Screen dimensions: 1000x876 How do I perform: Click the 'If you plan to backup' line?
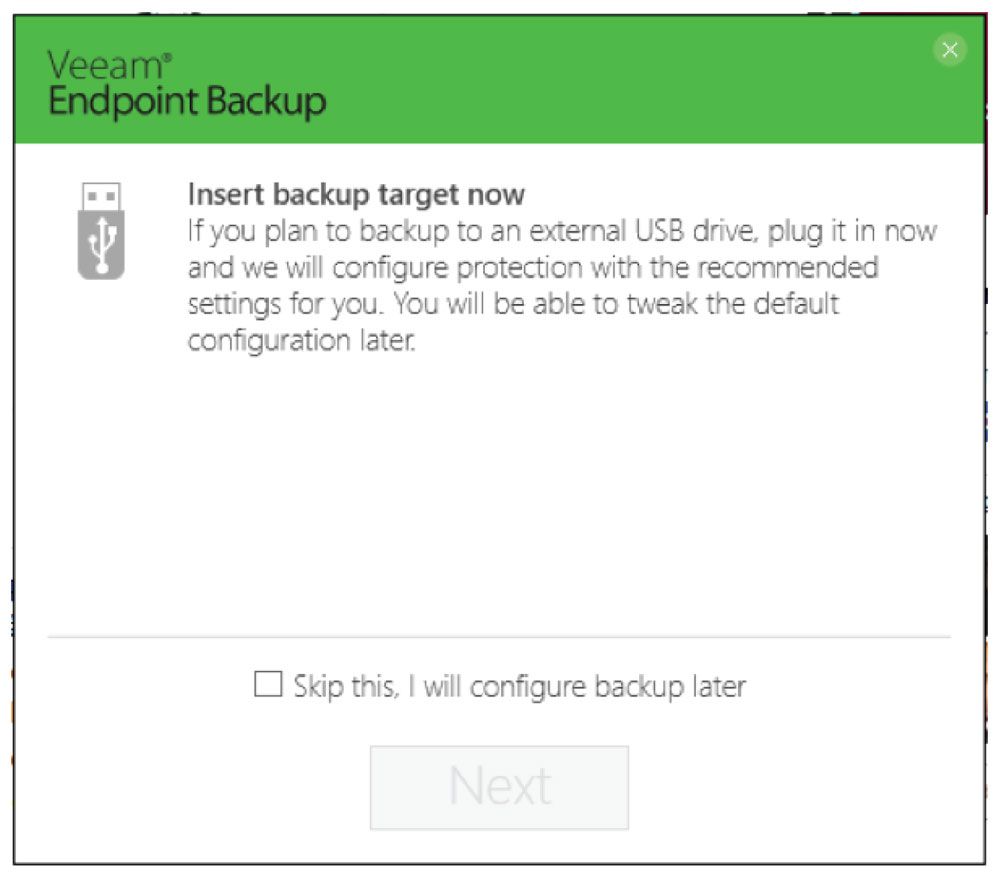562,231
